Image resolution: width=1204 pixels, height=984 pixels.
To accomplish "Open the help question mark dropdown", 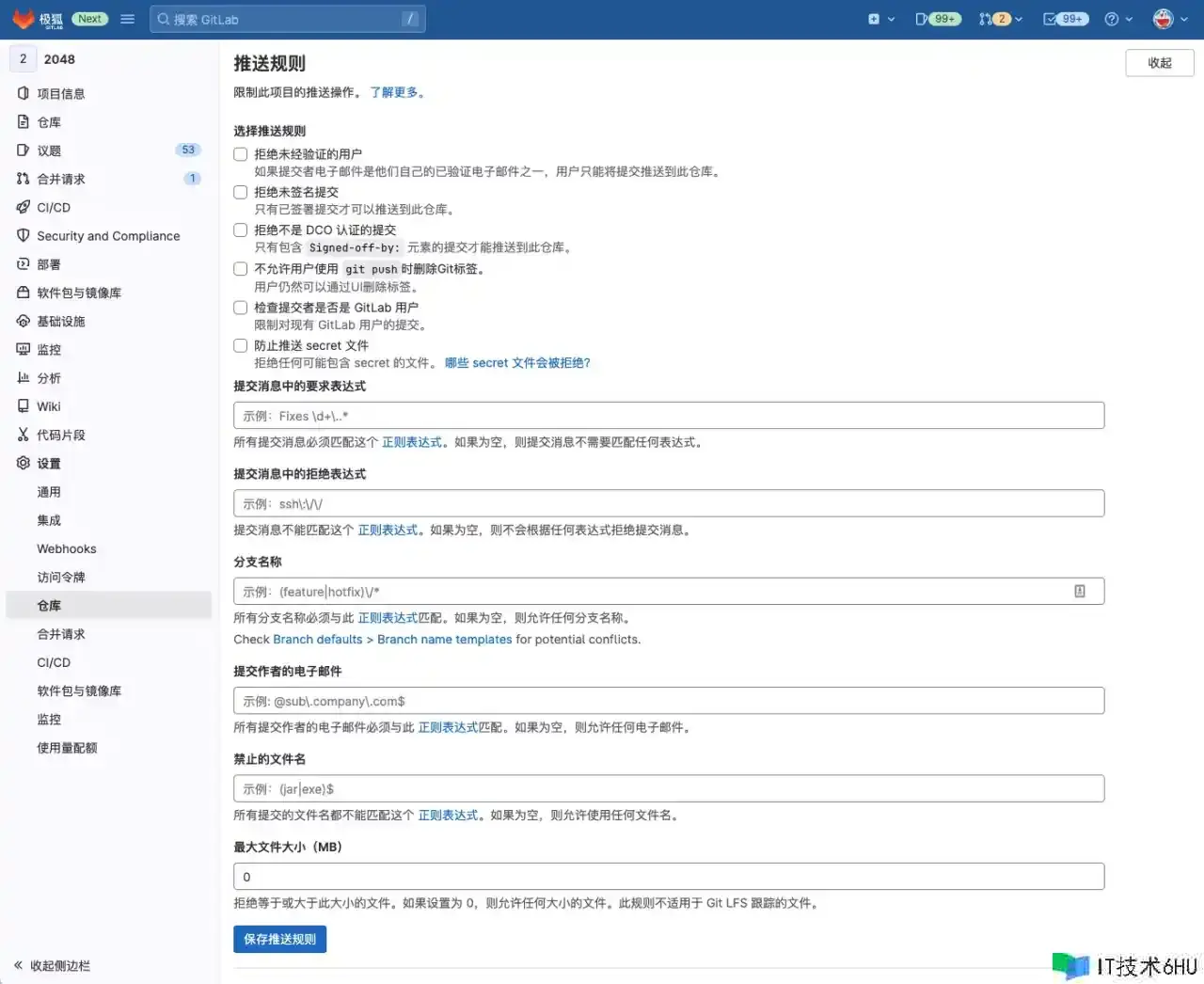I will [x=1117, y=19].
